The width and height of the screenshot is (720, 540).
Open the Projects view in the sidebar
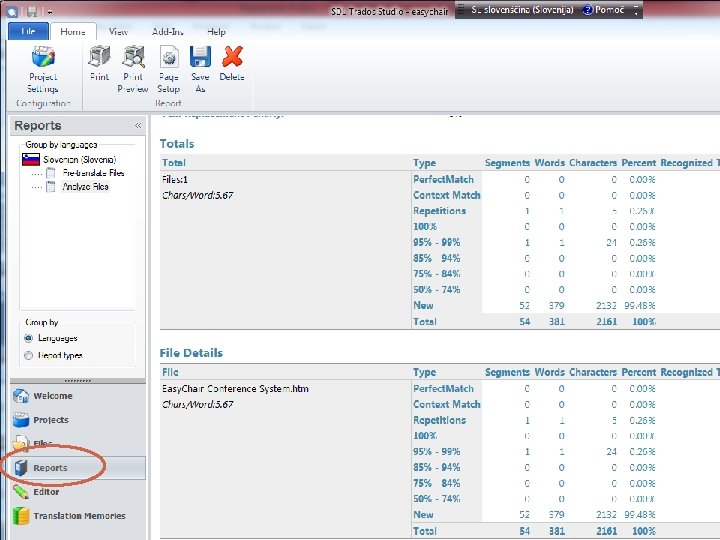click(78, 420)
